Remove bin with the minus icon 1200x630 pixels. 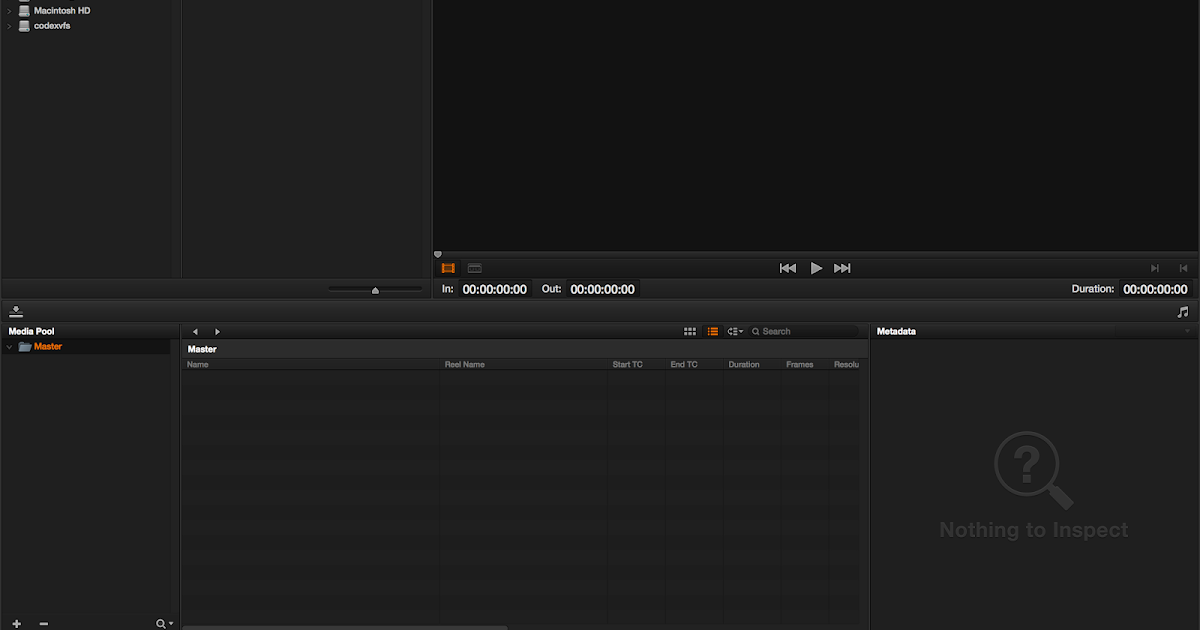(43, 623)
